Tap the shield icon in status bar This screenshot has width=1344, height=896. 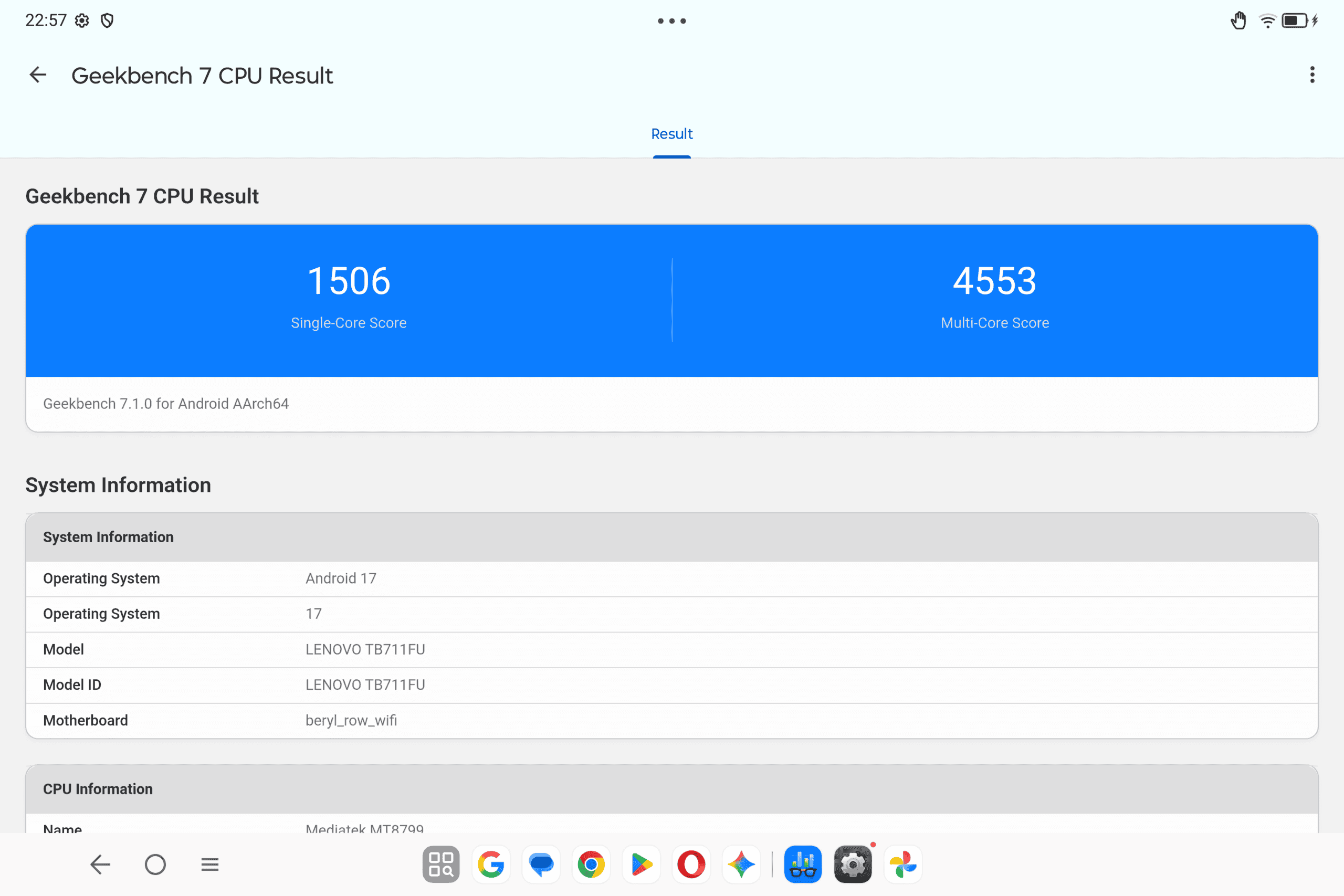[107, 20]
